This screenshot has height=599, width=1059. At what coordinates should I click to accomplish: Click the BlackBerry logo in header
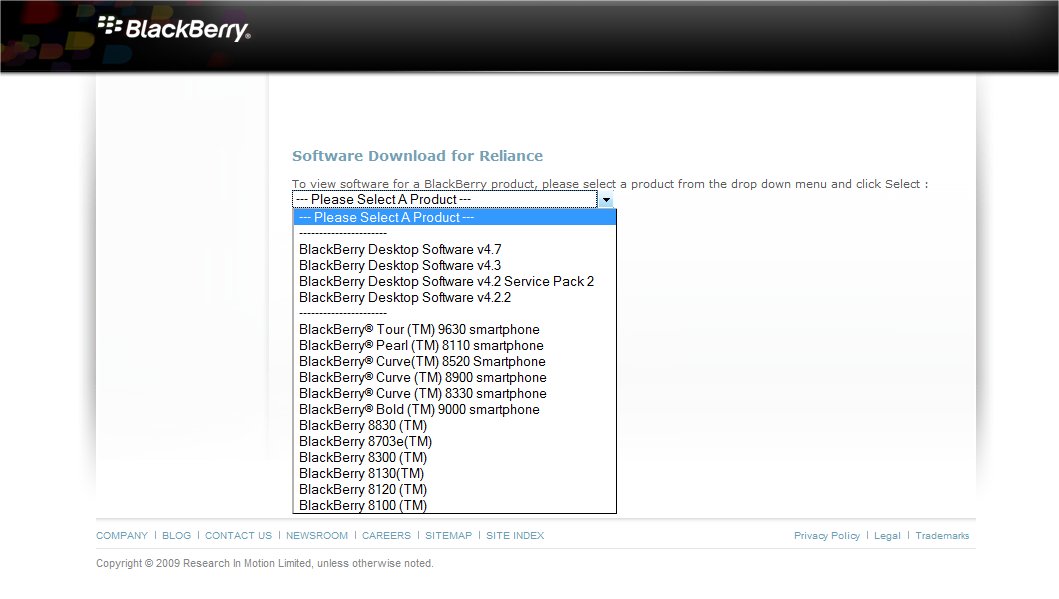[174, 28]
